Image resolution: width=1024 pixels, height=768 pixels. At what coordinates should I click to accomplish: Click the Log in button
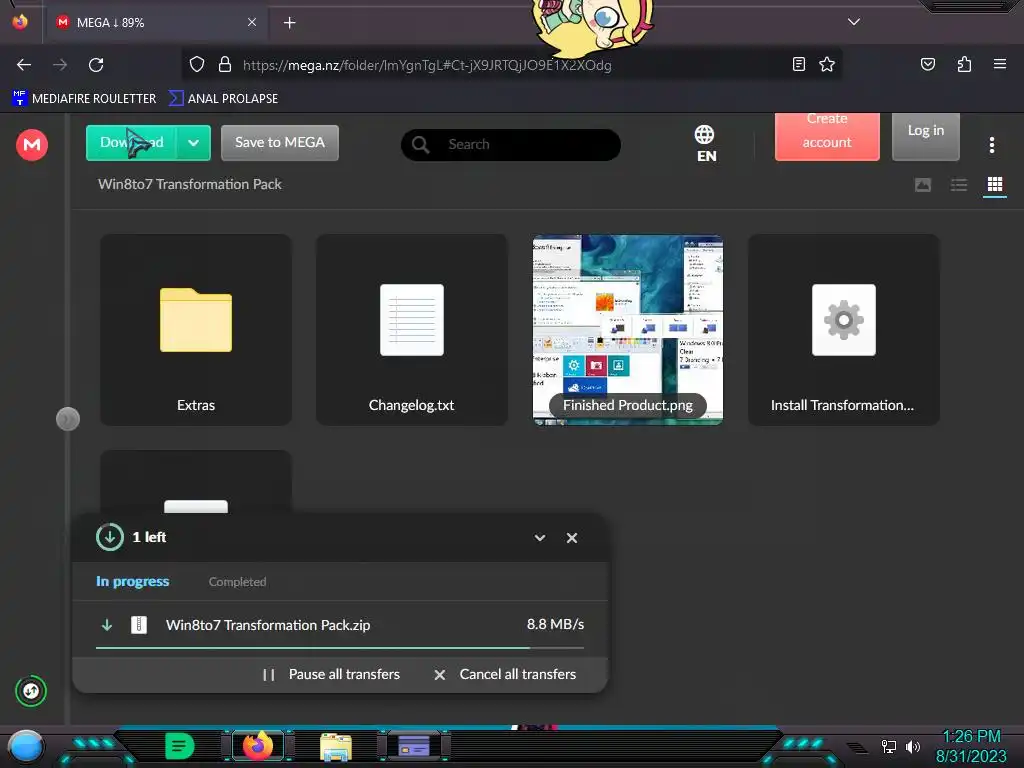pyautogui.click(x=925, y=136)
